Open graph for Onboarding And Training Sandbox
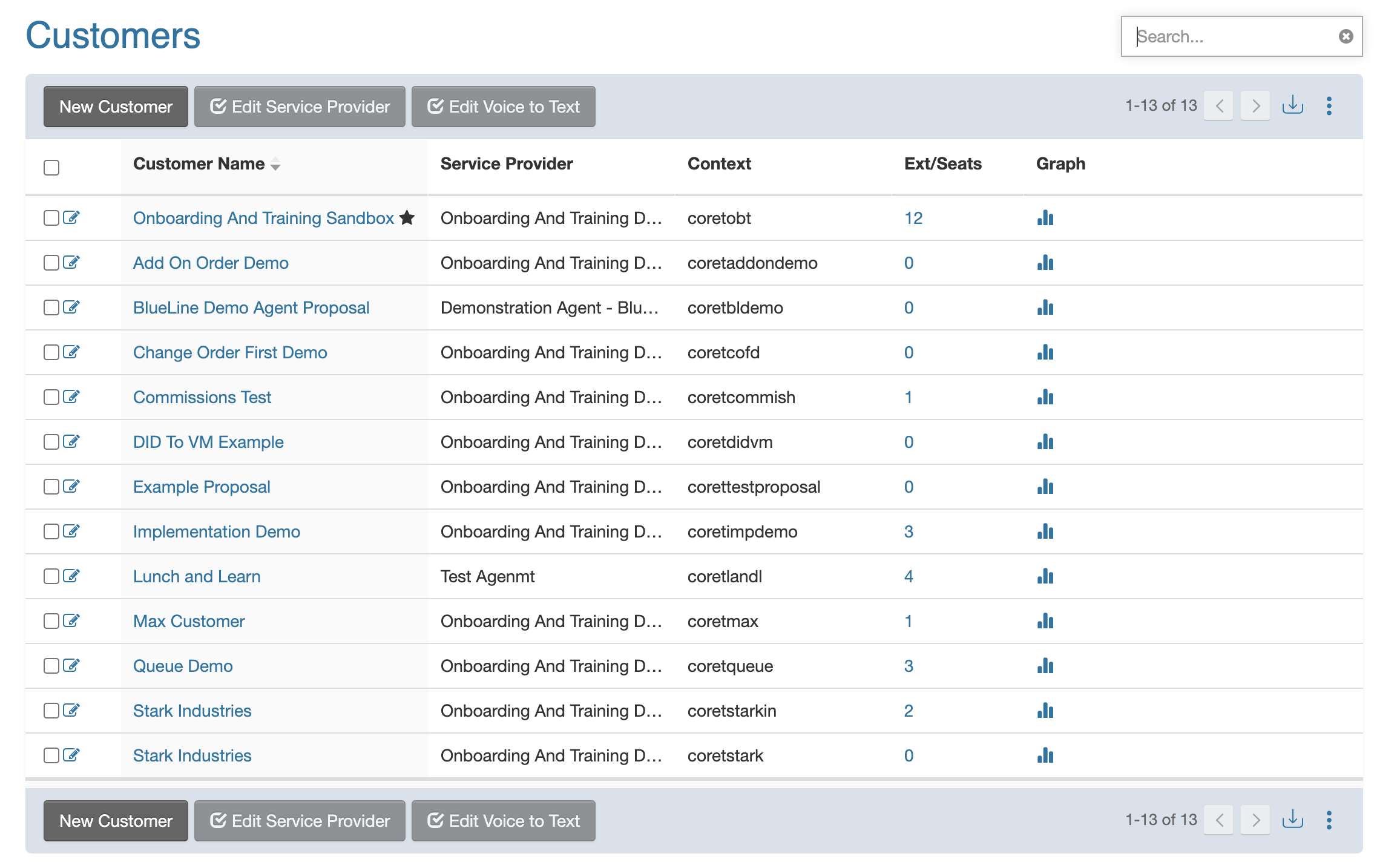This screenshot has width=1374, height=868. click(1045, 218)
